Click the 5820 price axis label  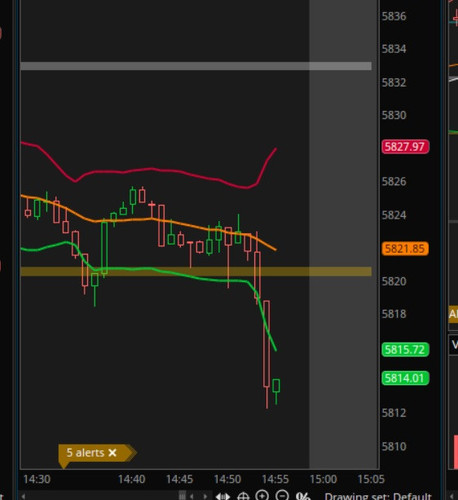394,281
